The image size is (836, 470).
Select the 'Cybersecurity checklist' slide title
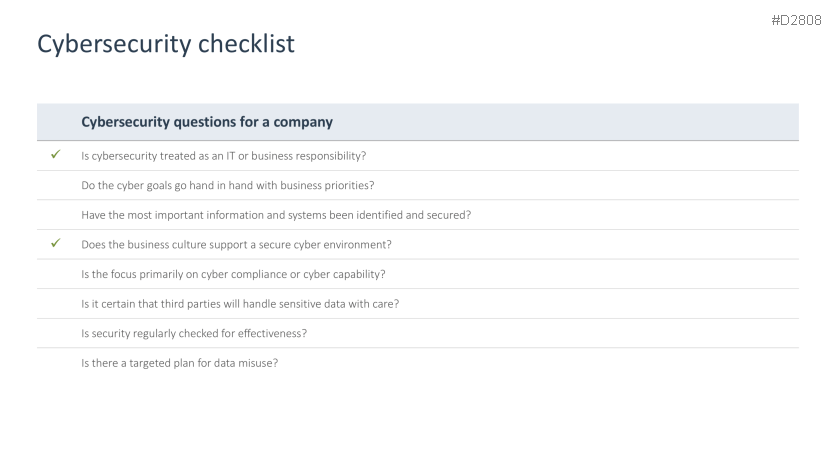pos(165,45)
